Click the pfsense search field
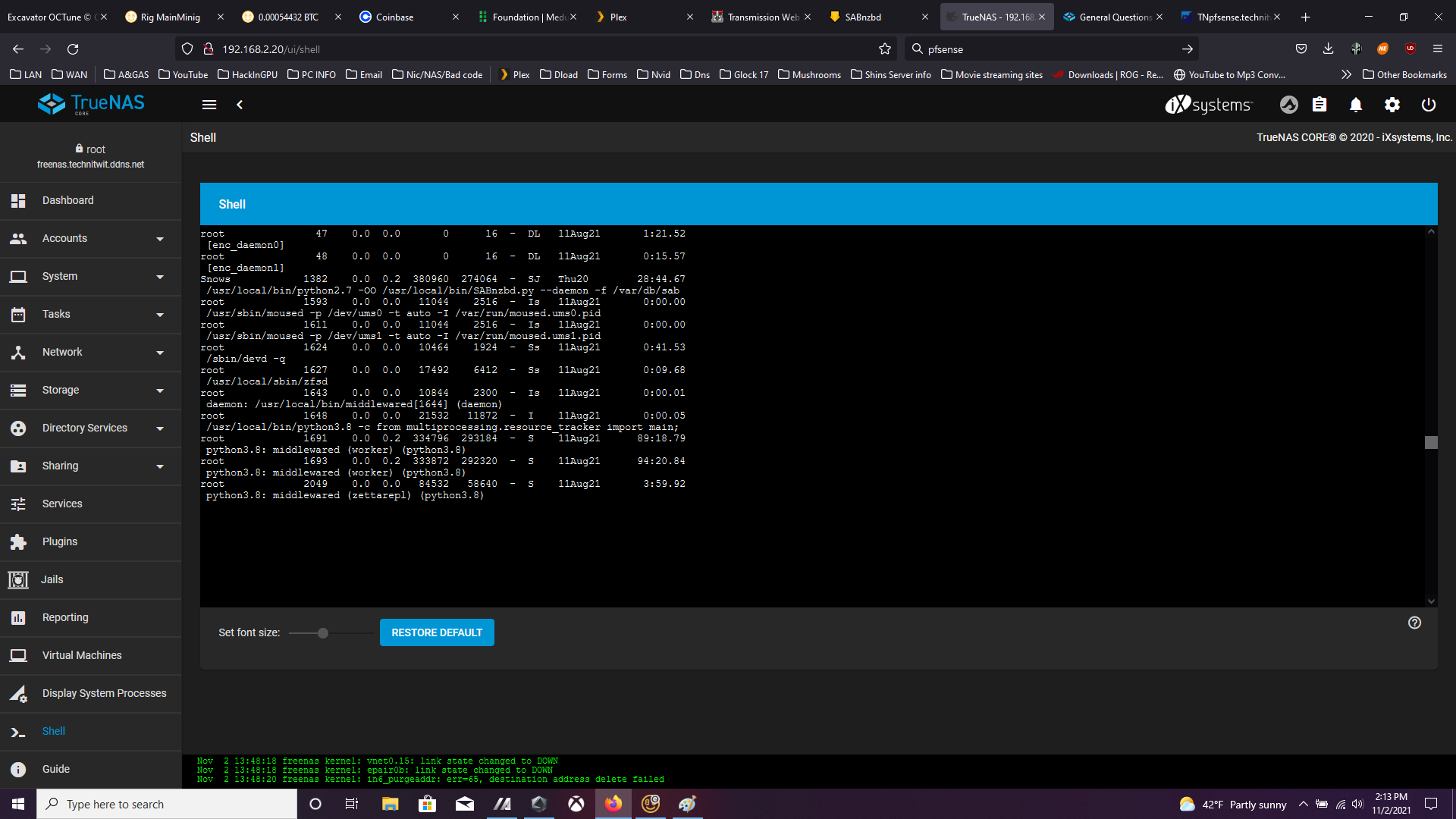 point(1051,49)
